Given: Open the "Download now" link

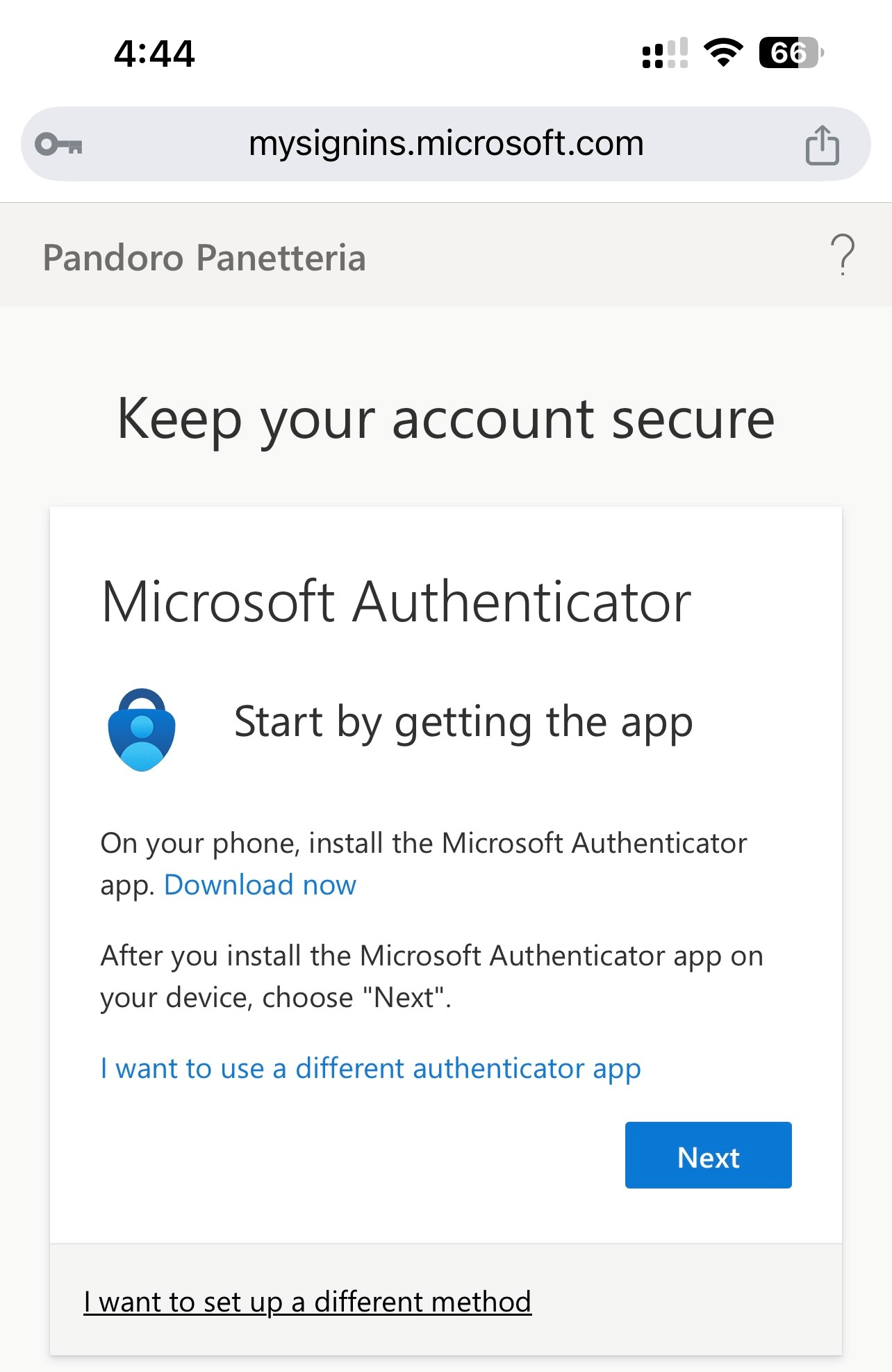Looking at the screenshot, I should tap(260, 885).
